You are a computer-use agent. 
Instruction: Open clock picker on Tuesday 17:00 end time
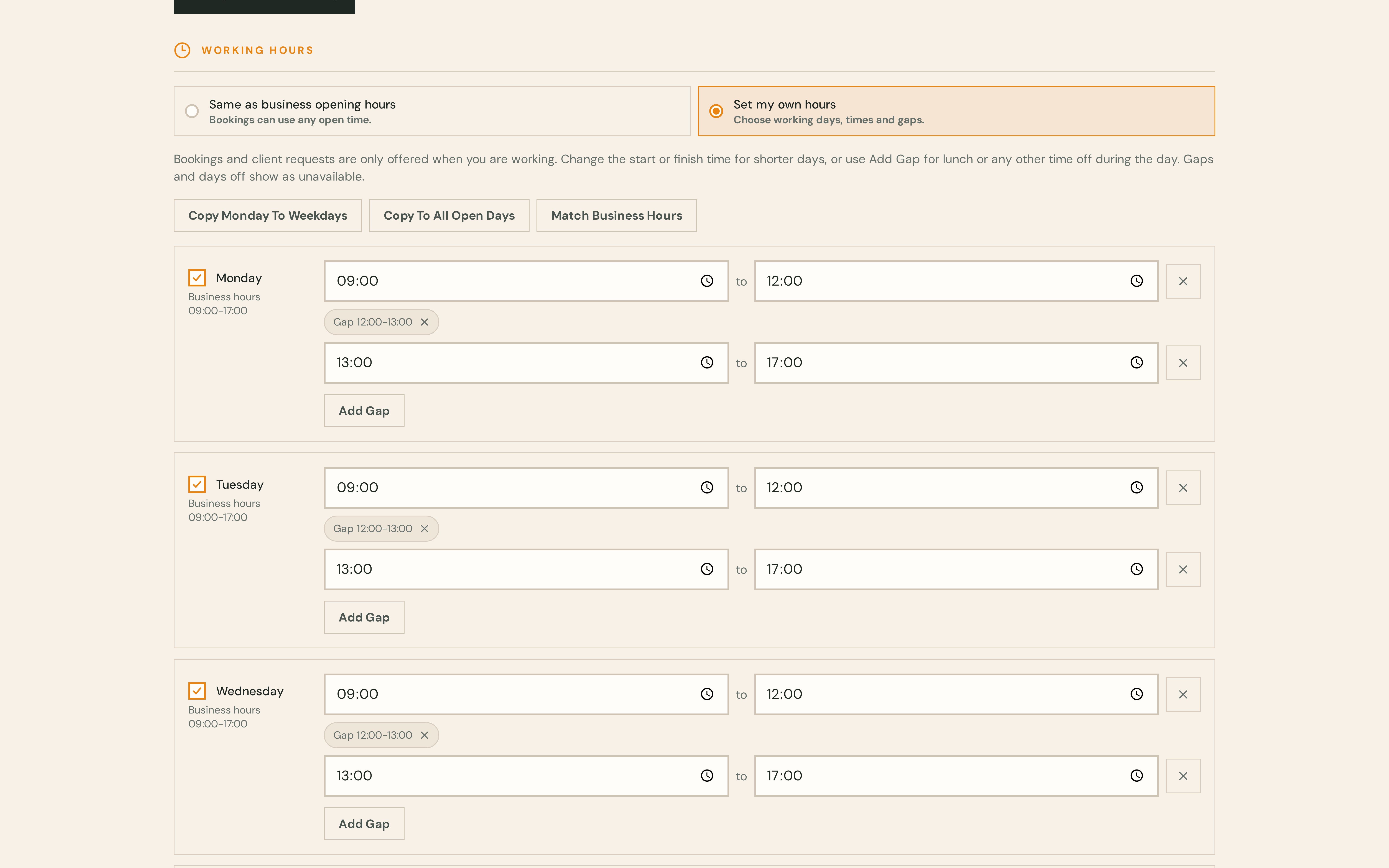[1136, 569]
